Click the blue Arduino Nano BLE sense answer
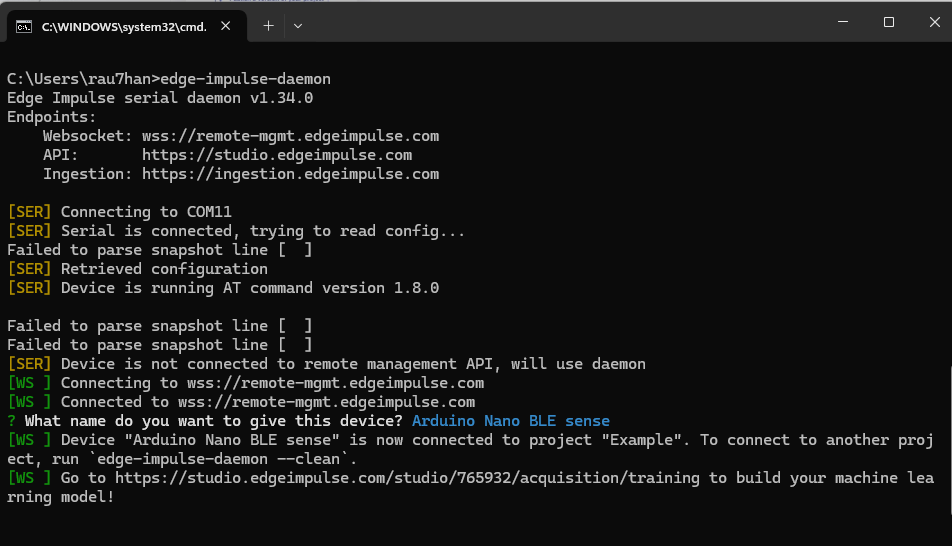 [510, 421]
